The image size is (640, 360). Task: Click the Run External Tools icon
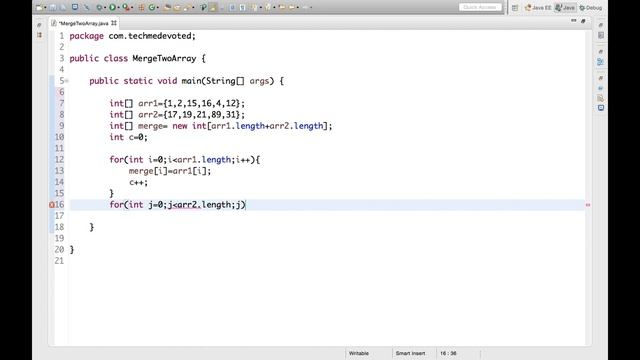(x=126, y=7)
